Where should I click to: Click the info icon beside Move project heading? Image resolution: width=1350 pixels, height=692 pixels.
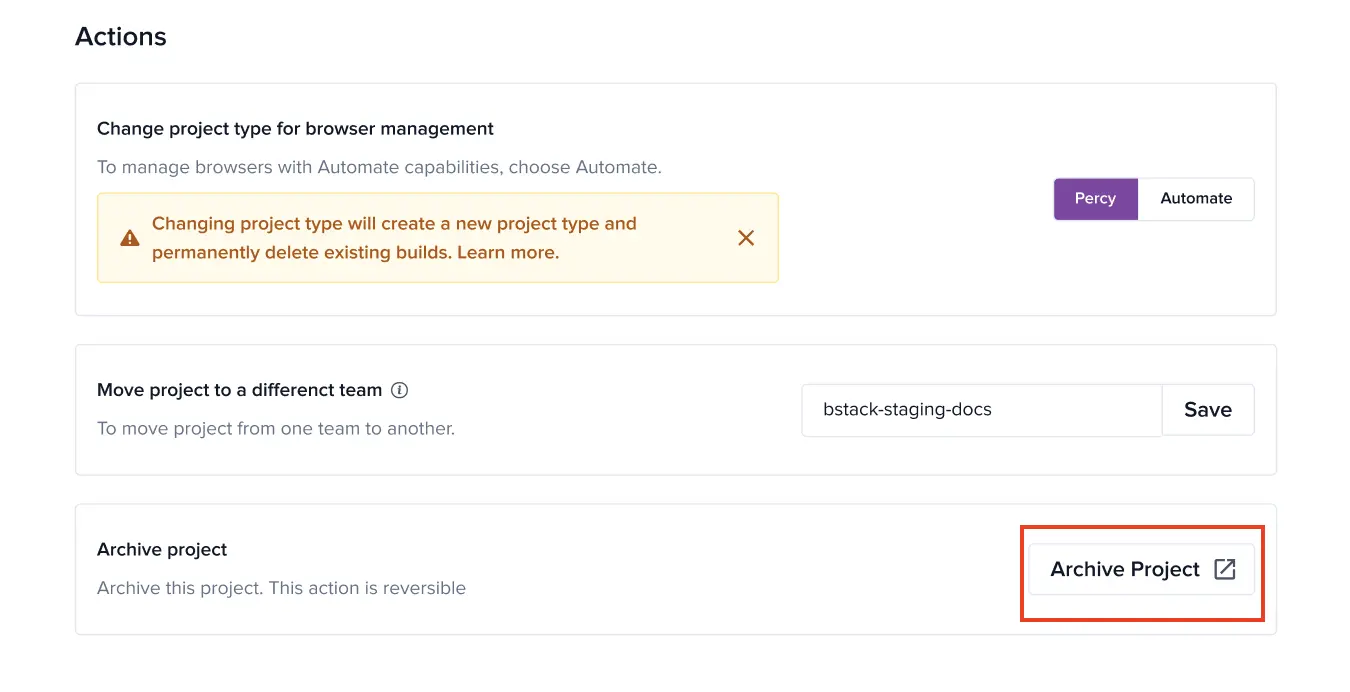(x=399, y=390)
